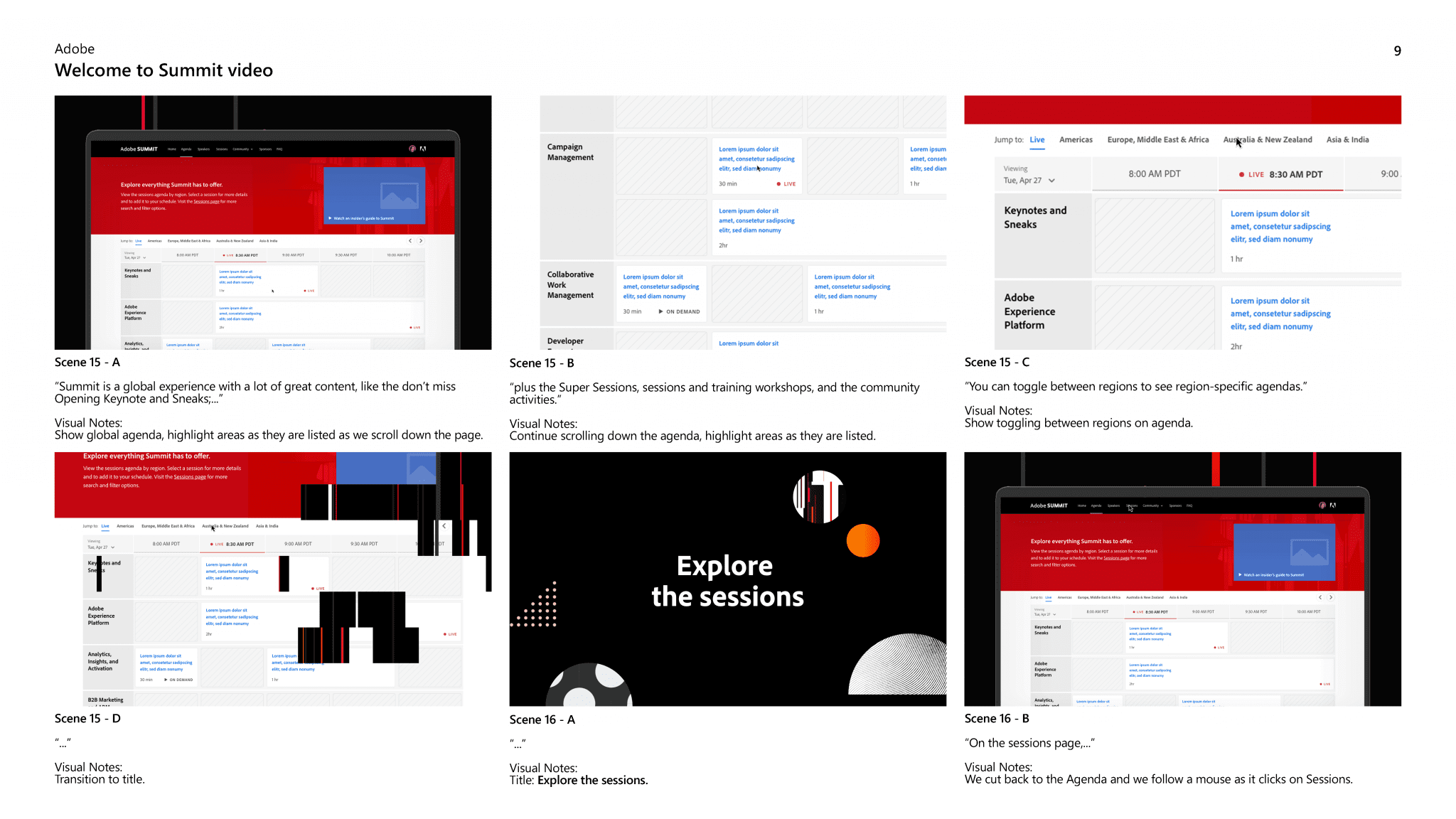Click the profile avatar in Scene 16-B

(1322, 505)
